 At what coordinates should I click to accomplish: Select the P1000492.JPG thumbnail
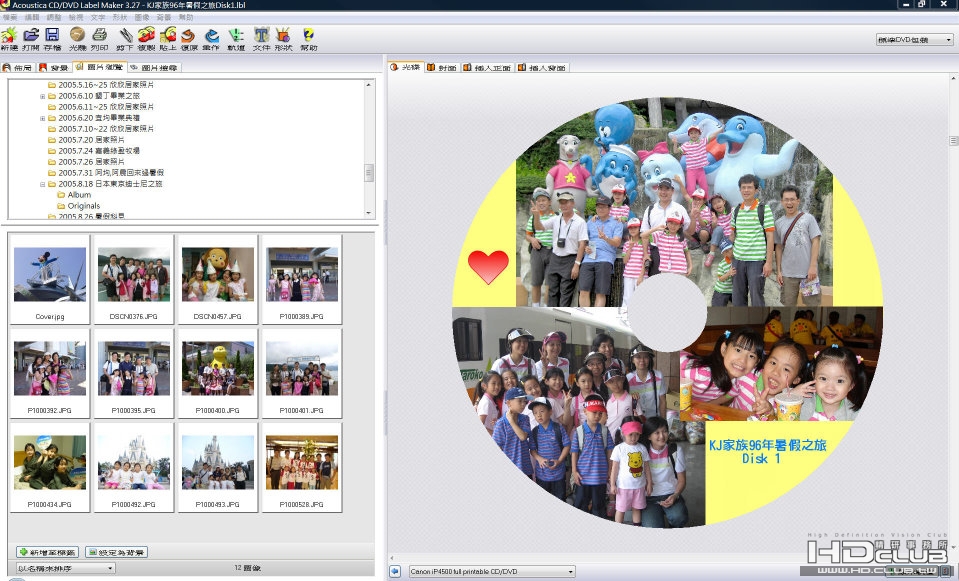[133, 468]
